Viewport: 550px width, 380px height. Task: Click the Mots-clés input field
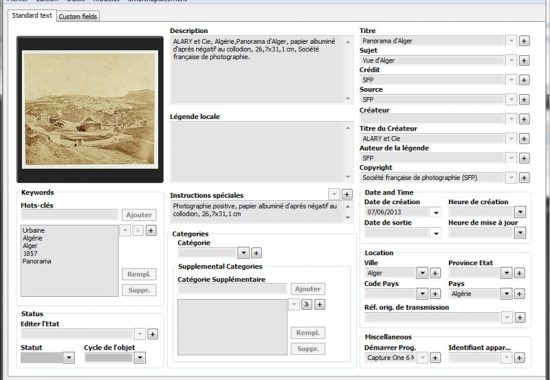point(69,215)
